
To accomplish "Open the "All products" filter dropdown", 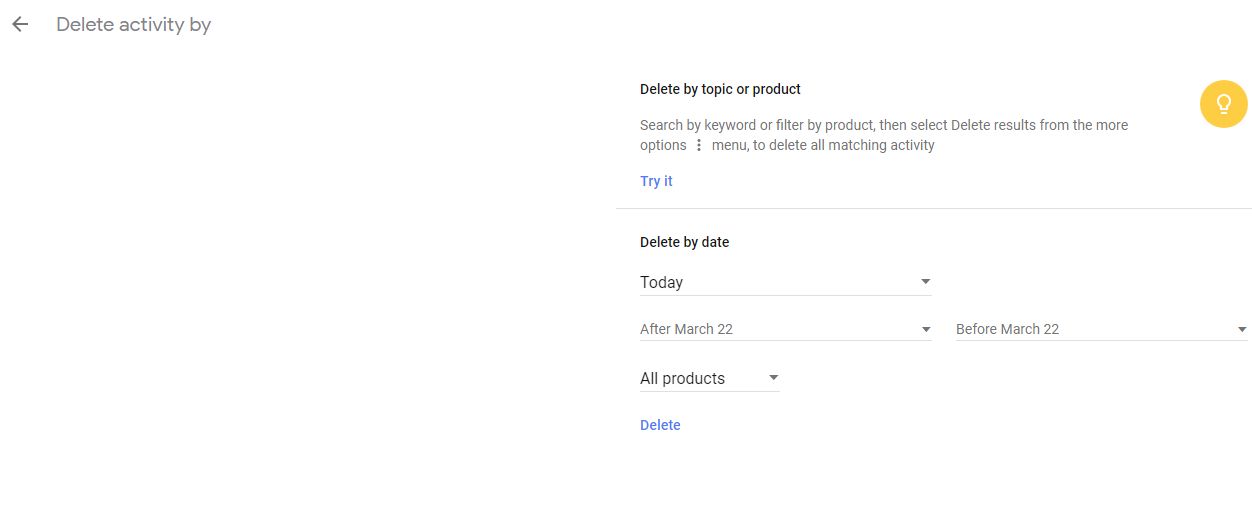I will (x=709, y=378).
